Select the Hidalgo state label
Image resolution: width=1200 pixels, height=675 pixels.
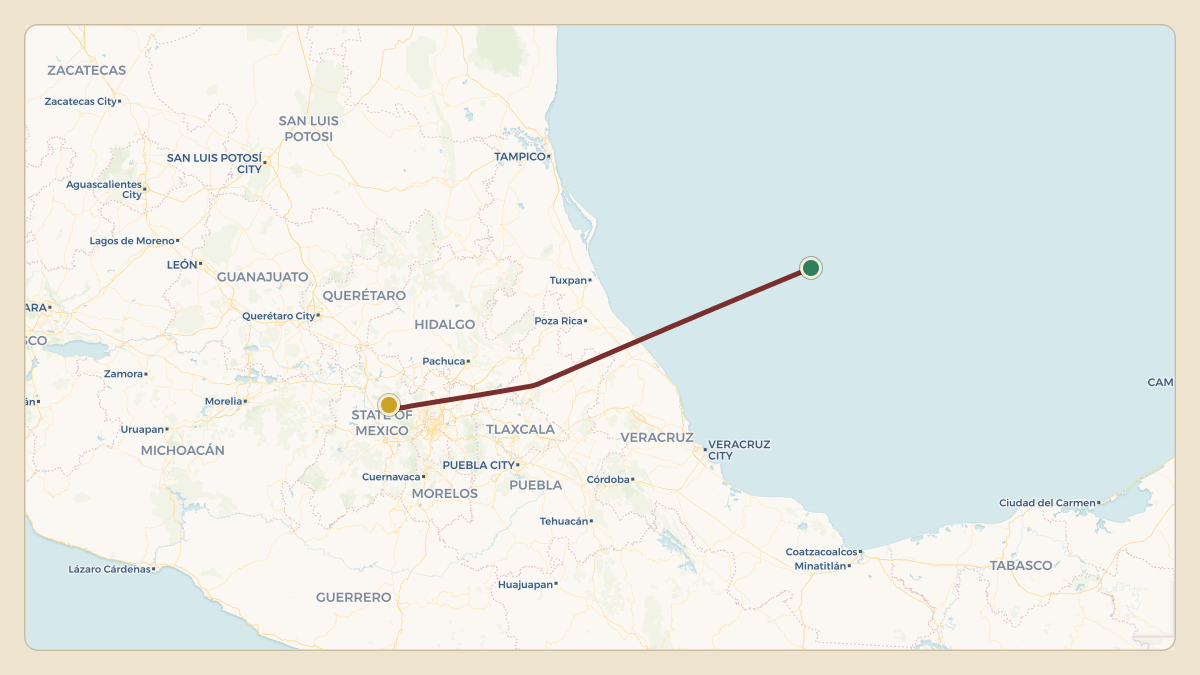click(x=445, y=325)
